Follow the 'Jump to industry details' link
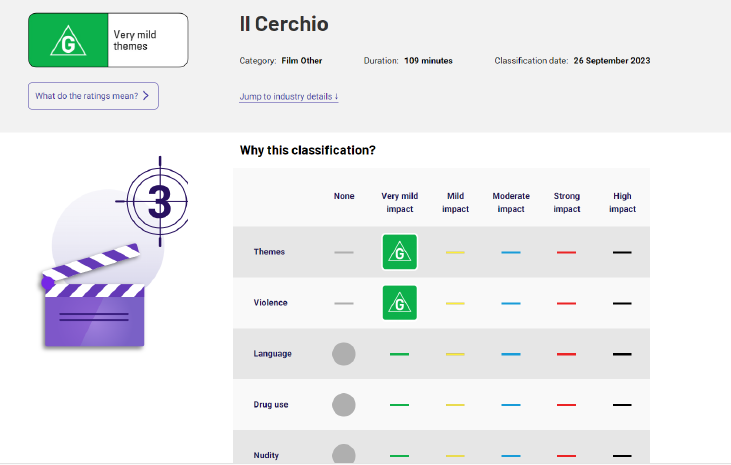This screenshot has width=731, height=465. (x=289, y=97)
